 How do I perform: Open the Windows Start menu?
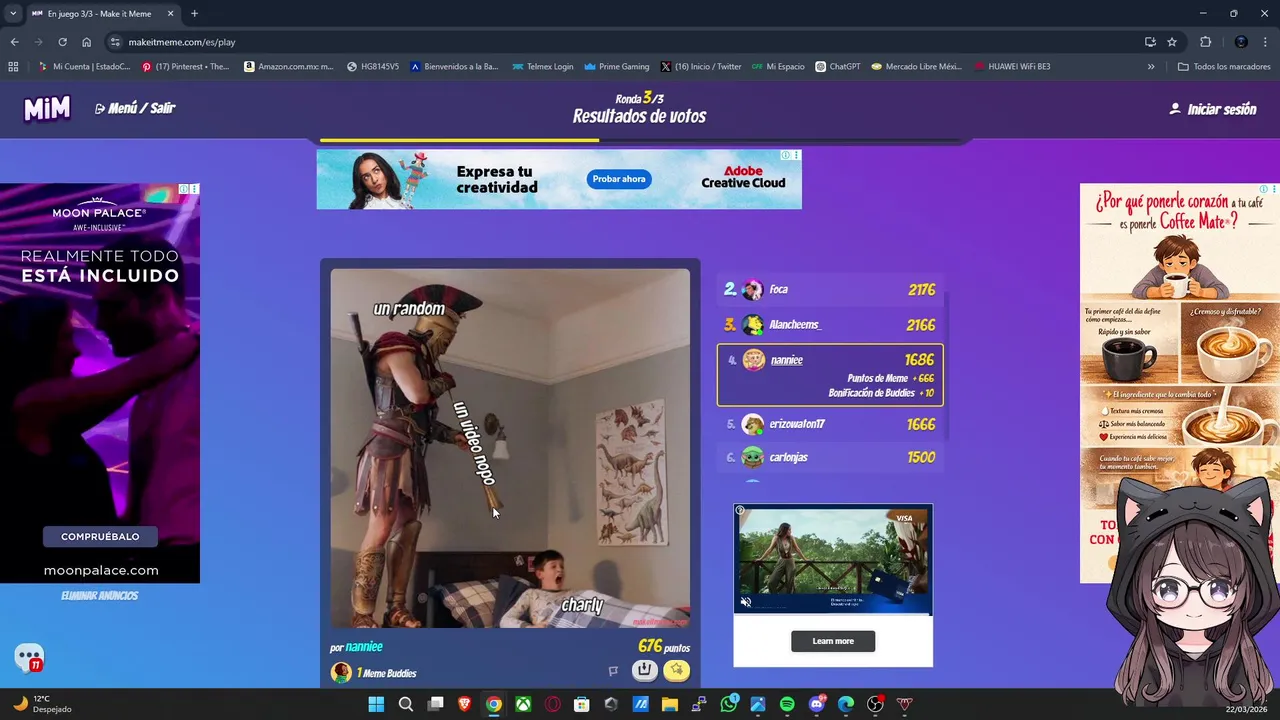376,704
